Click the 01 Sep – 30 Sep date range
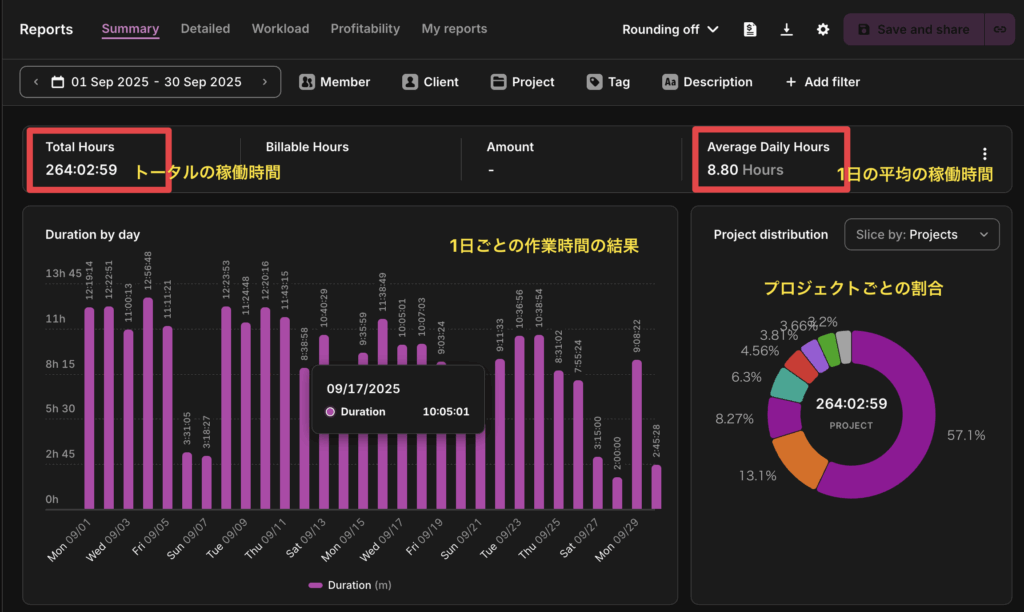The image size is (1024, 612). tap(150, 82)
